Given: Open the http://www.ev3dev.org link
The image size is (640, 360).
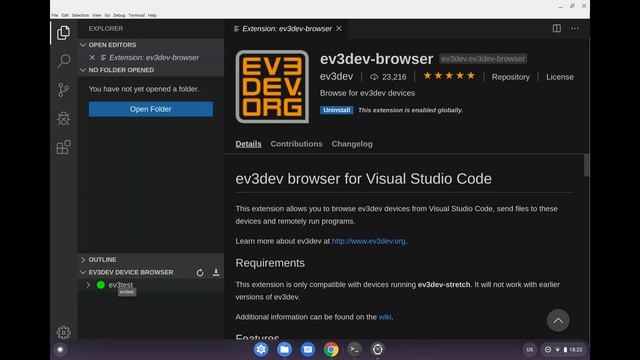Looking at the screenshot, I should pos(369,241).
